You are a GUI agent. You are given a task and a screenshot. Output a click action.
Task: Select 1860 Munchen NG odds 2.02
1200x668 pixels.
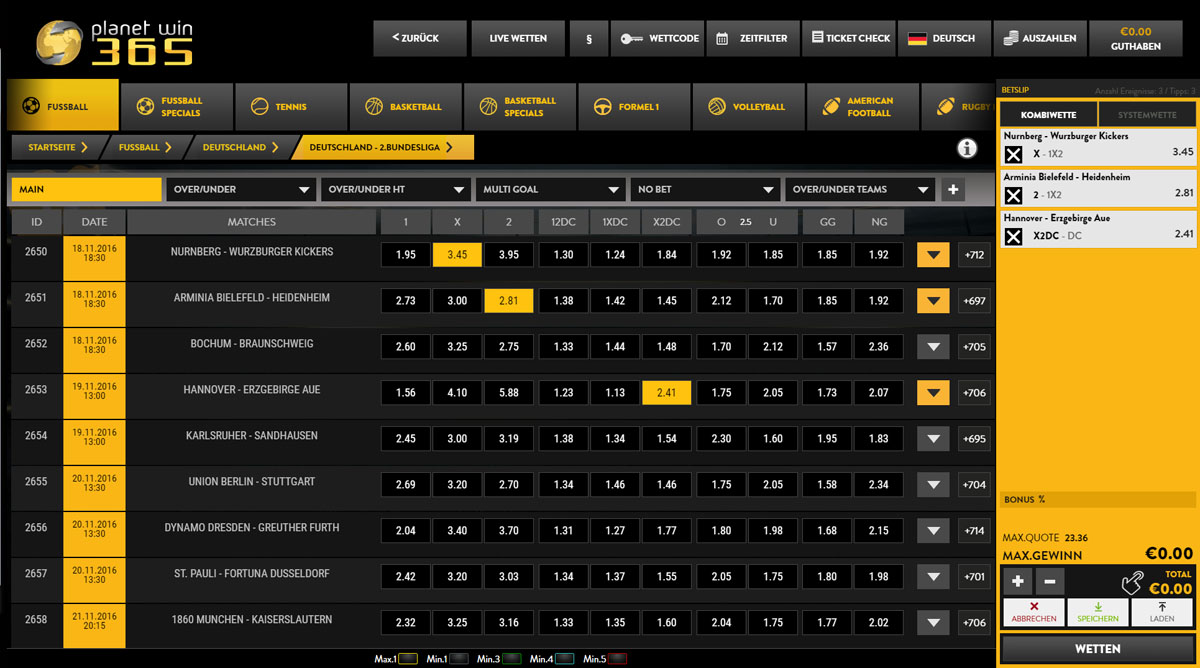point(879,623)
